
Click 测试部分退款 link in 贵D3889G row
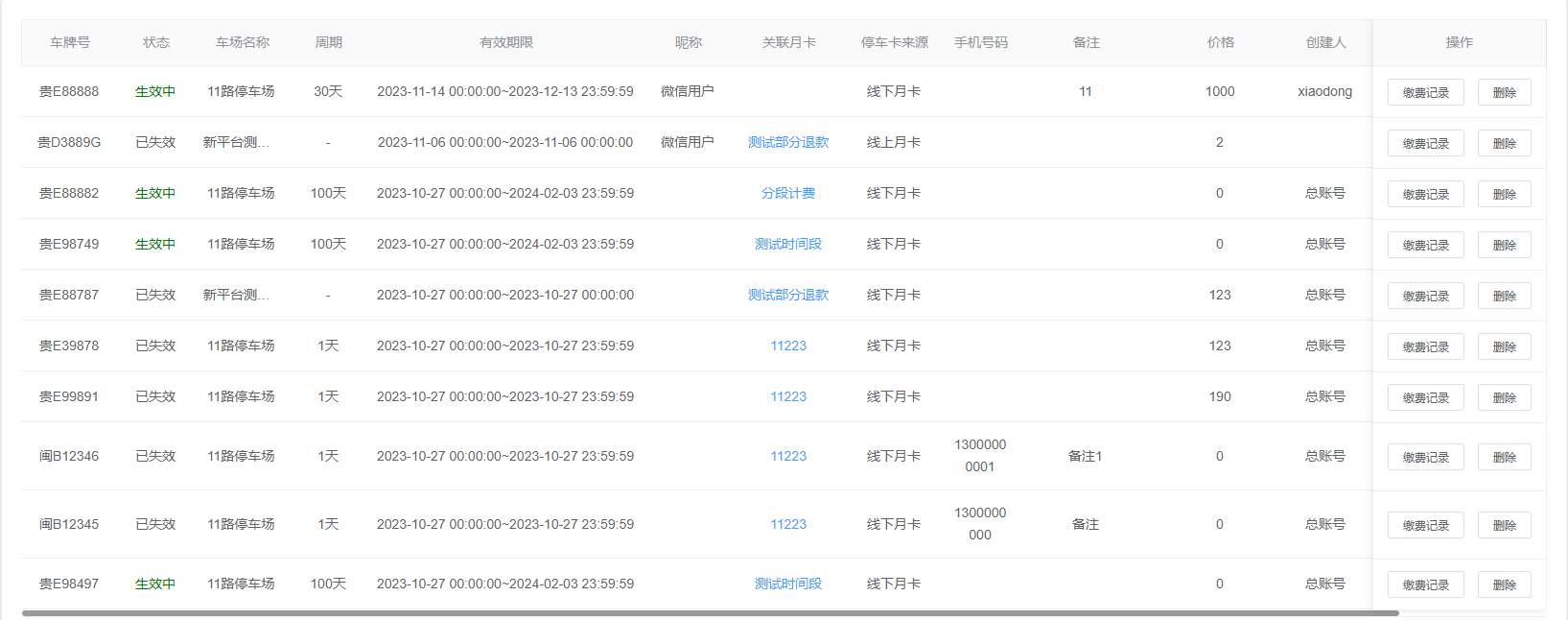(x=788, y=142)
